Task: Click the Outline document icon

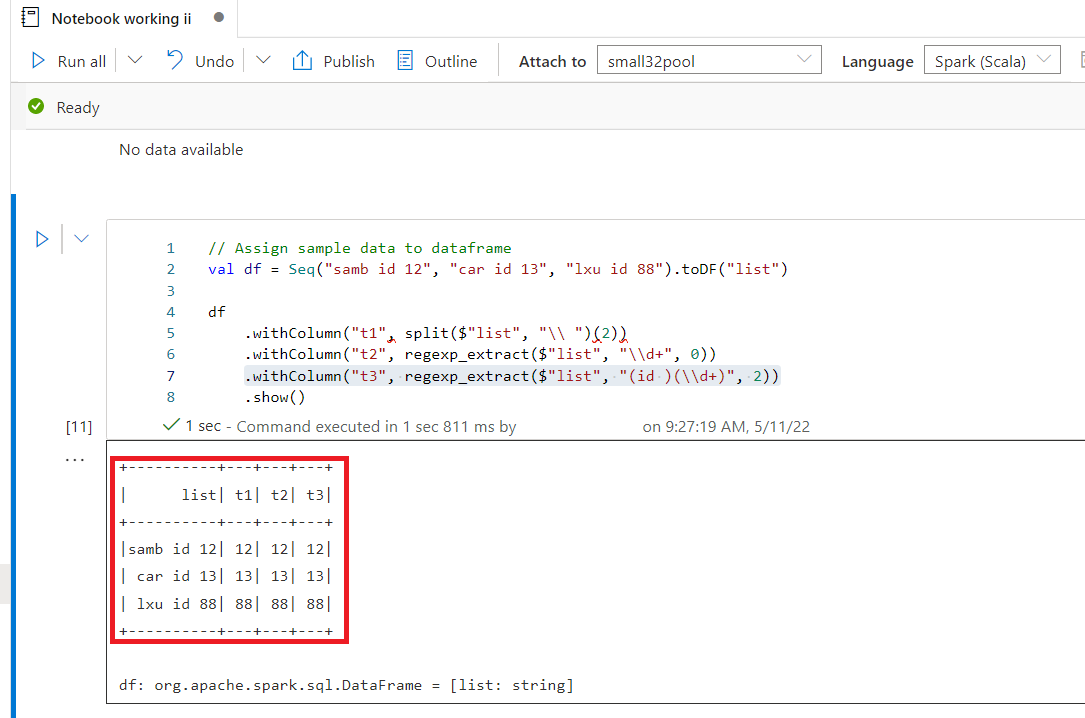Action: (x=405, y=60)
